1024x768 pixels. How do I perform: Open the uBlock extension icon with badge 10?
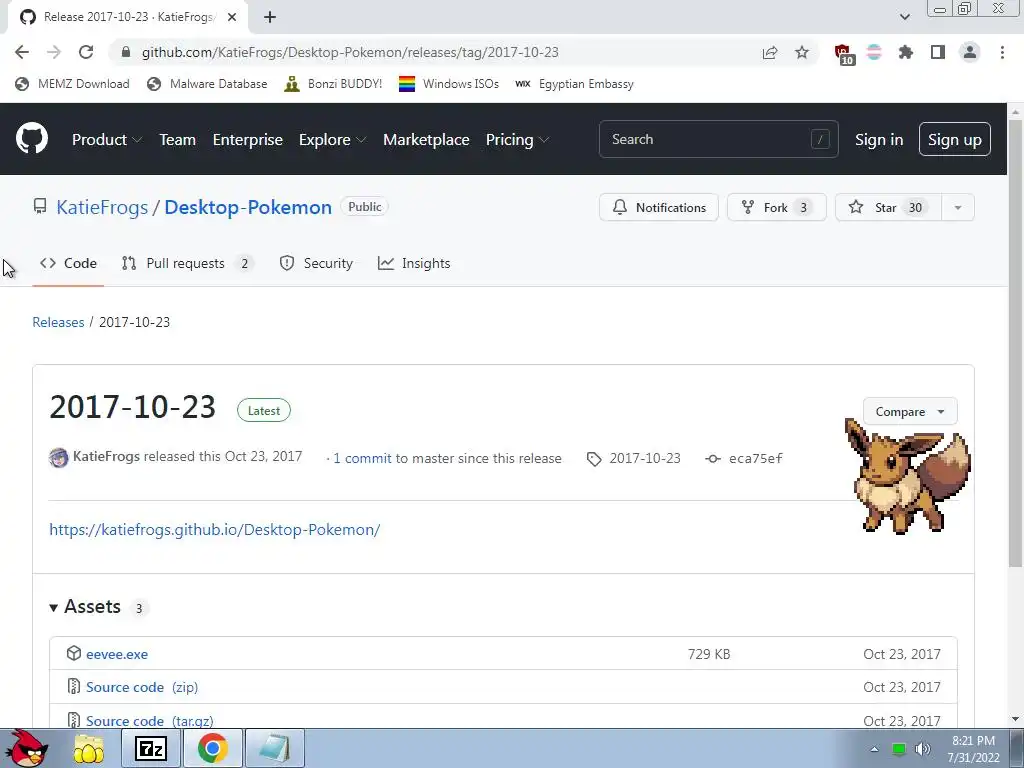pyautogui.click(x=844, y=54)
